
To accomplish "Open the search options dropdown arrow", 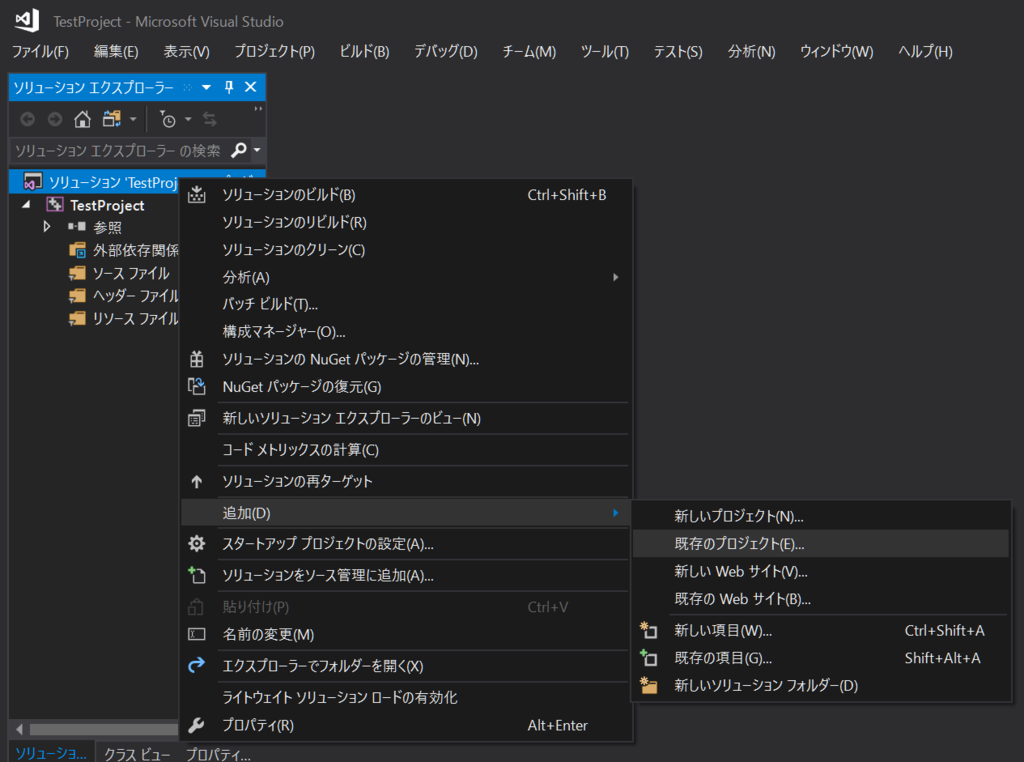I will pos(257,150).
